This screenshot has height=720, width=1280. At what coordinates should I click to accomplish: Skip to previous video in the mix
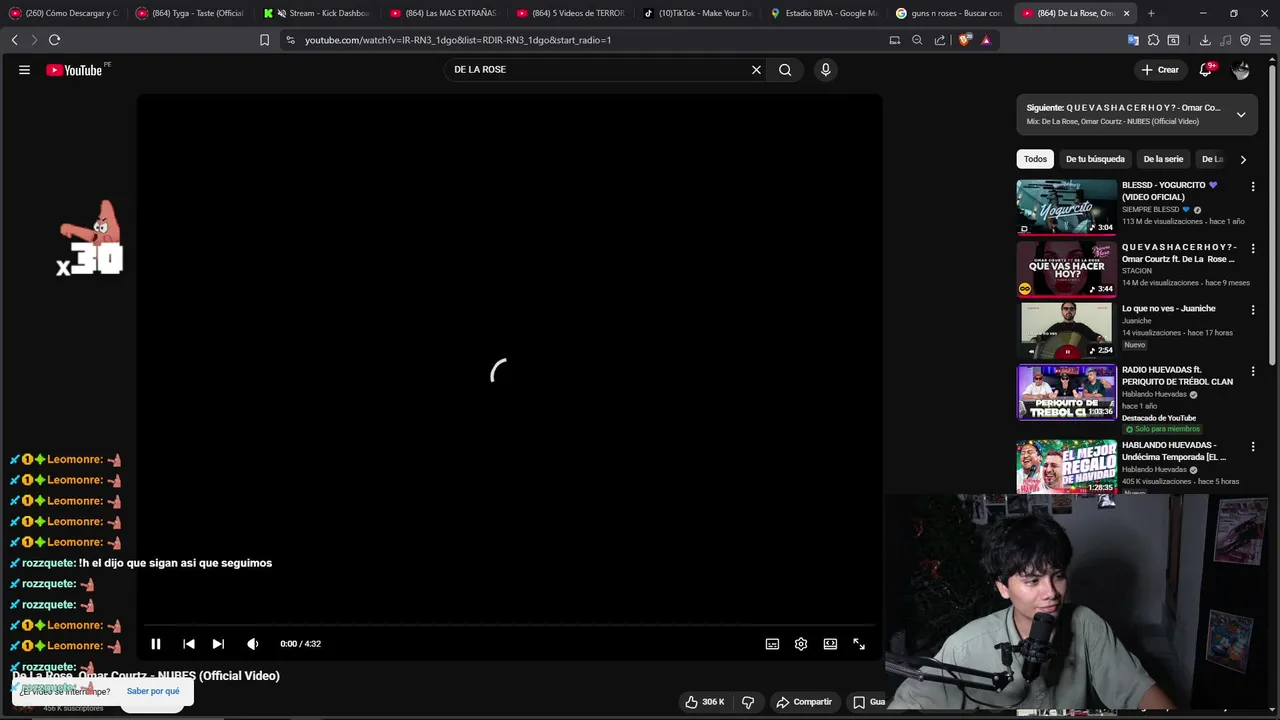click(x=189, y=644)
